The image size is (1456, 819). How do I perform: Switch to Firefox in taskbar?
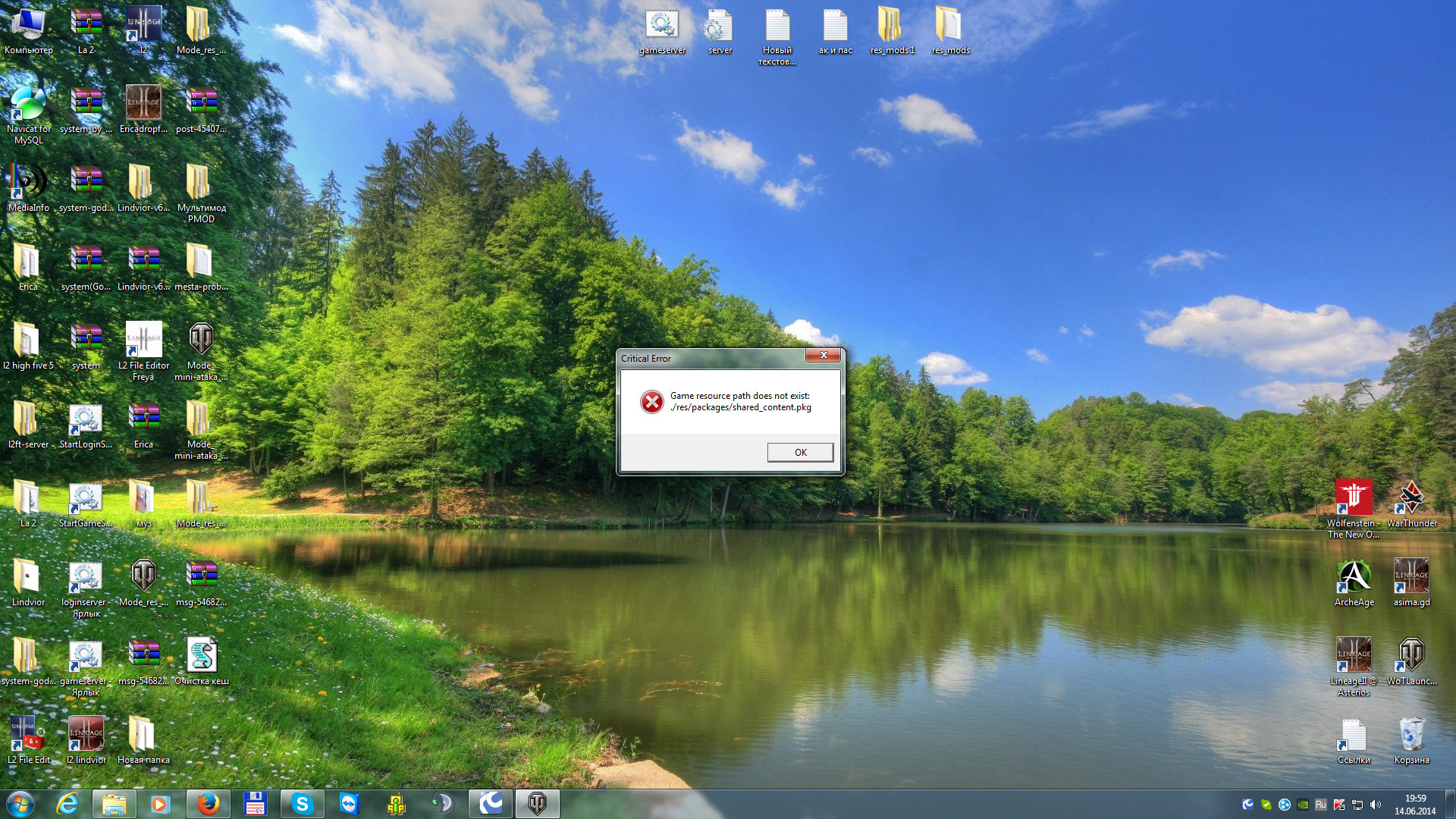[207, 804]
